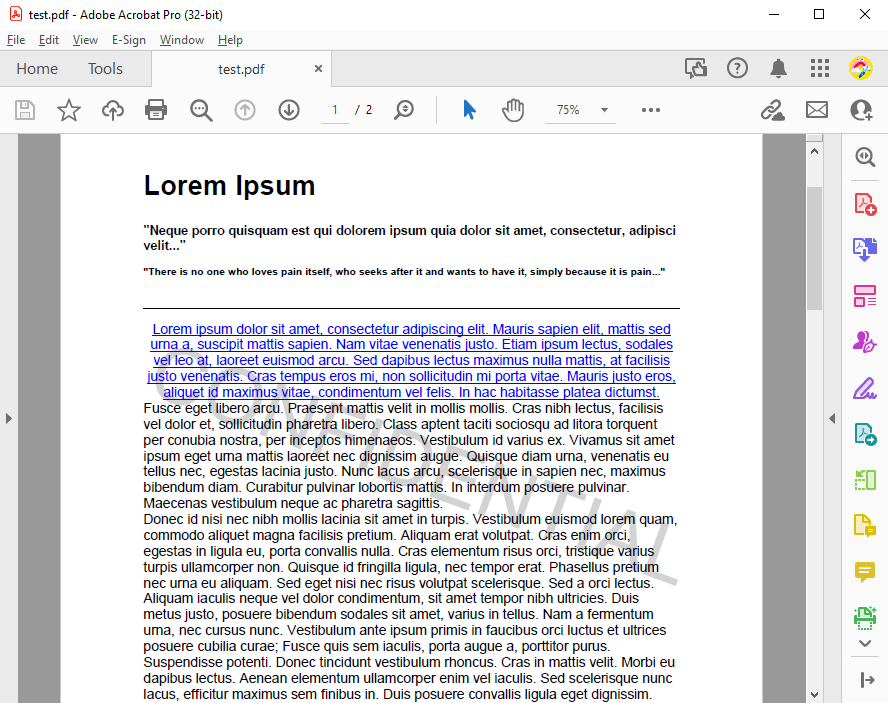Expand more tools chevron in right pane
Screen dimensions: 888x703
tap(865, 644)
